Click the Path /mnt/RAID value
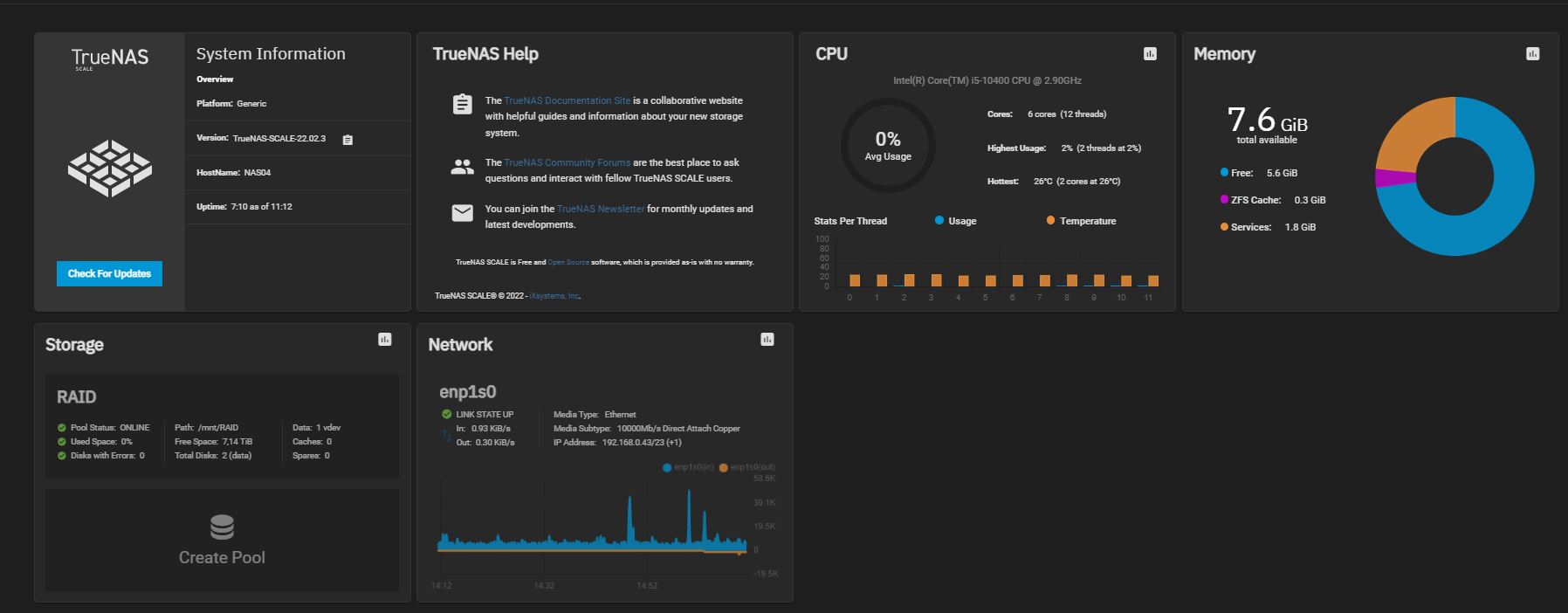Viewport: 1568px width, 613px height. pos(218,428)
